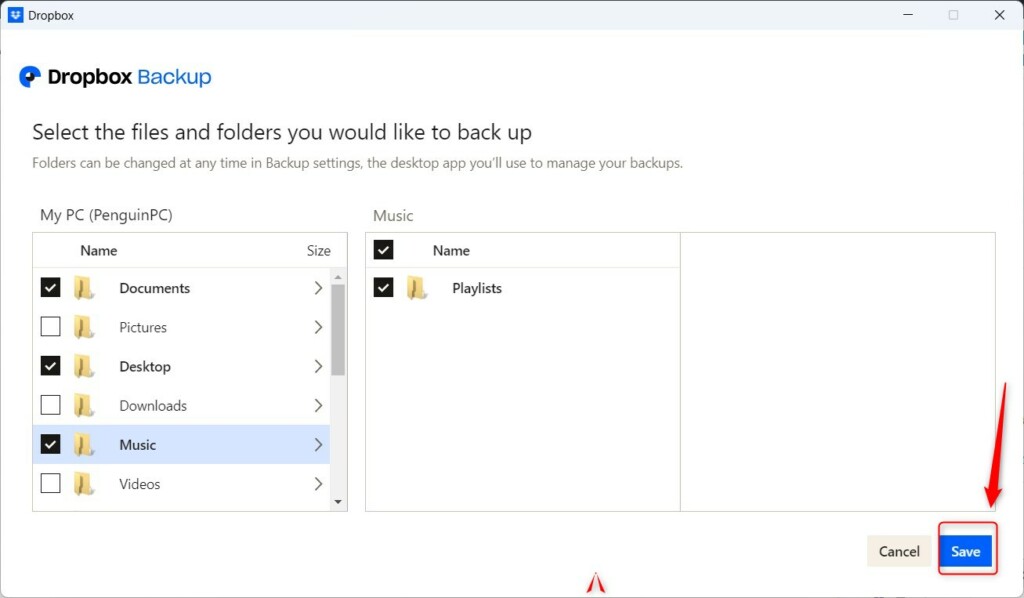Viewport: 1024px width, 598px height.
Task: Click the scroll-up arrow of folder list
Action: coord(338,277)
